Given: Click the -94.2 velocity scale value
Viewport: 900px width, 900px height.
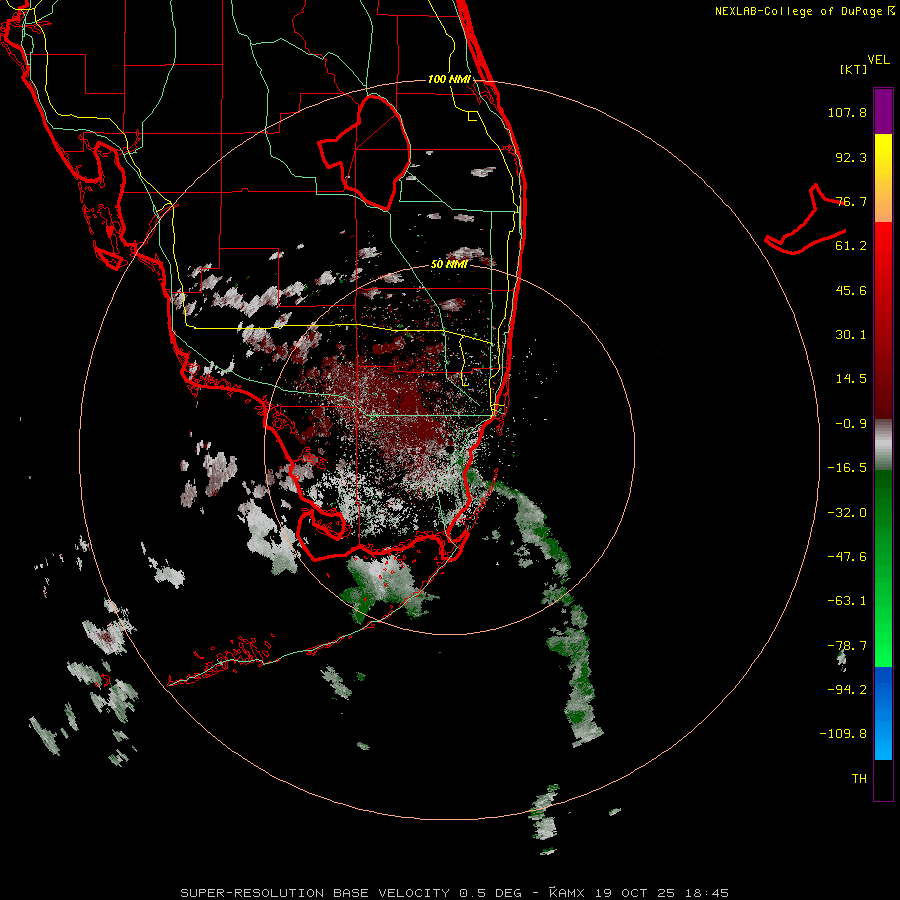Looking at the screenshot, I should tap(847, 689).
